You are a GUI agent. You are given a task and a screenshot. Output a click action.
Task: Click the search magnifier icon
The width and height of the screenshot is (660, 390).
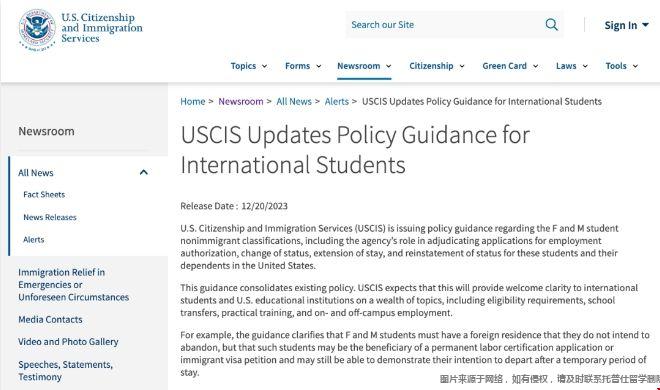click(x=551, y=25)
